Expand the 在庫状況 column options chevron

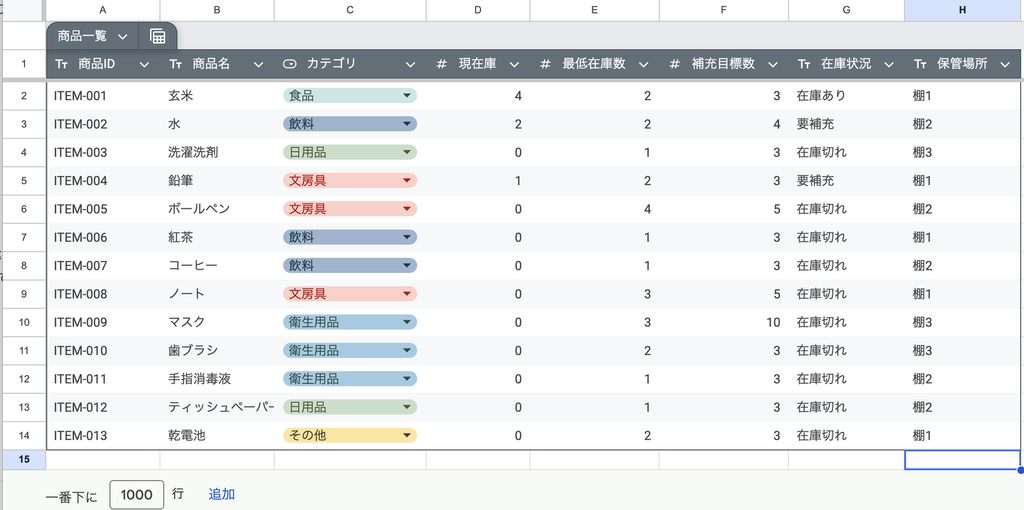click(x=889, y=65)
